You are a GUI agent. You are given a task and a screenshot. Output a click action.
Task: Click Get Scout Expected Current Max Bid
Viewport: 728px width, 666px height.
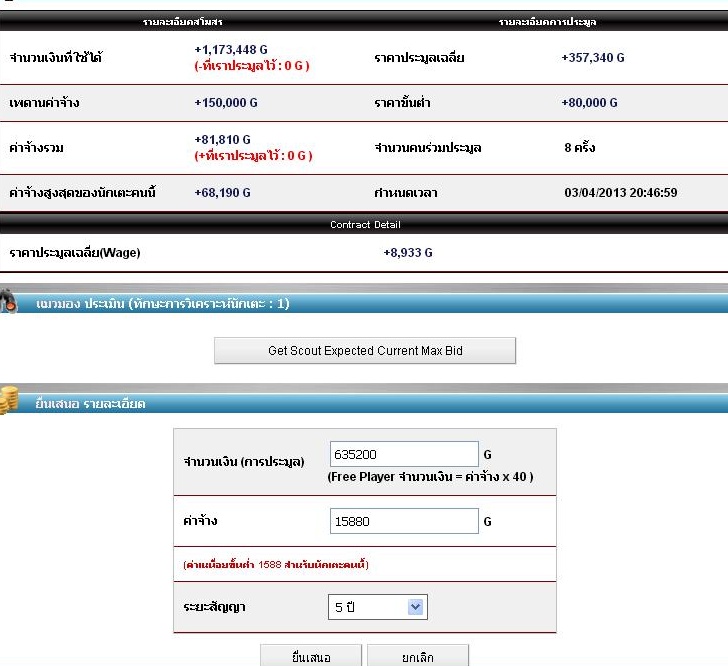point(365,351)
